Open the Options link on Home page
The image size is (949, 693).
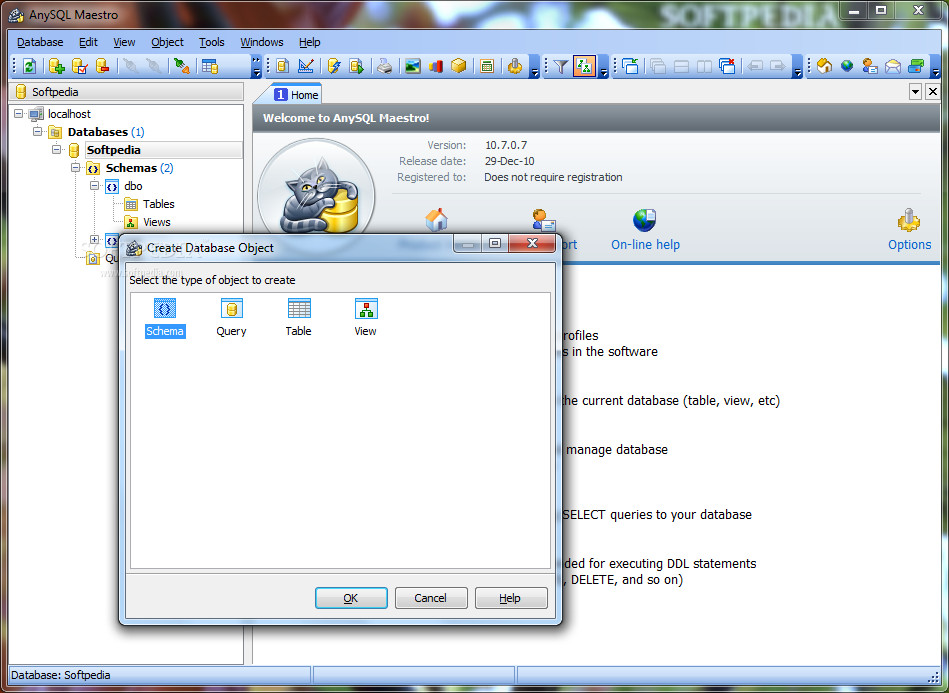tap(909, 245)
